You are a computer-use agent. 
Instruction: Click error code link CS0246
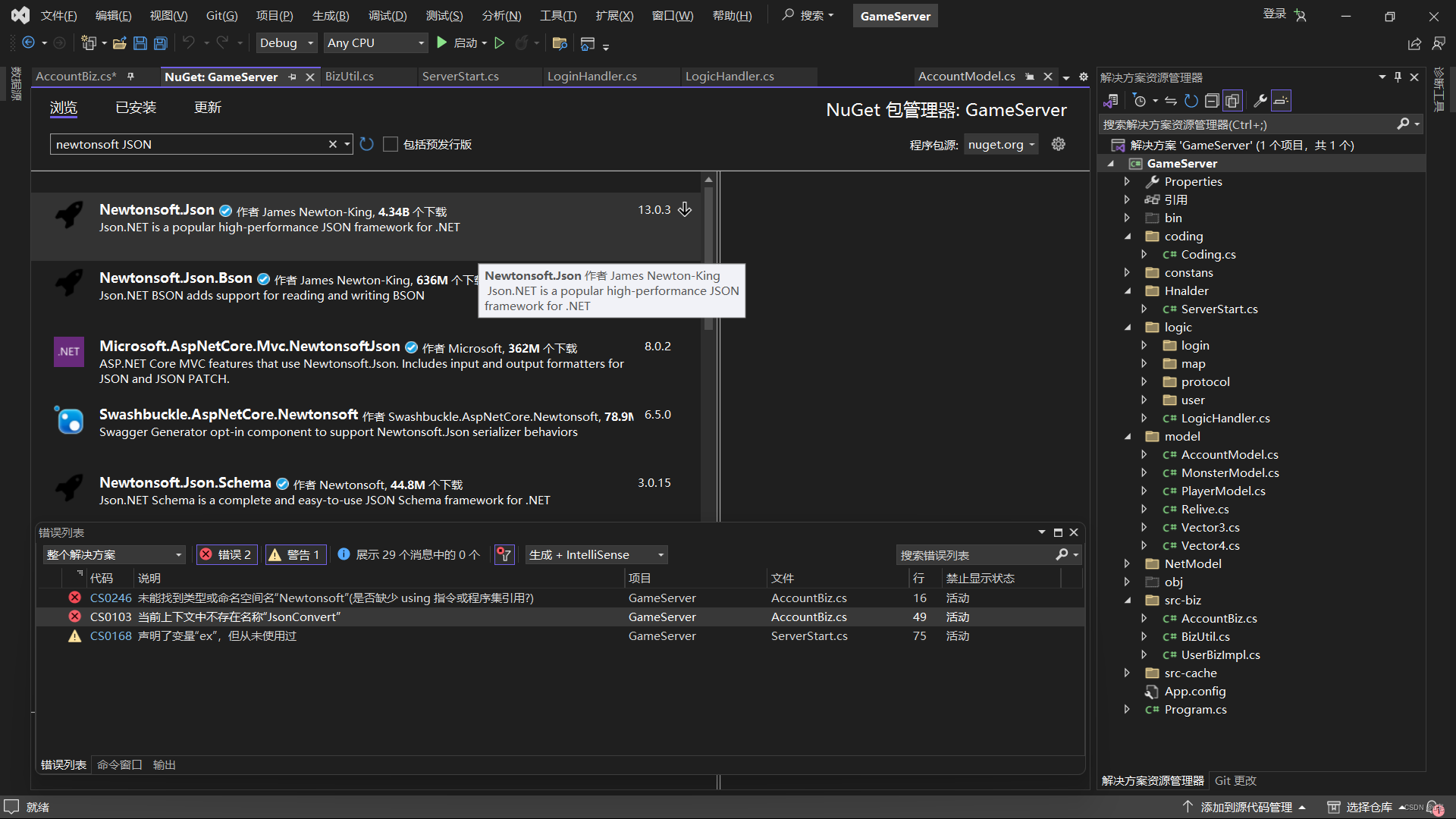[111, 598]
